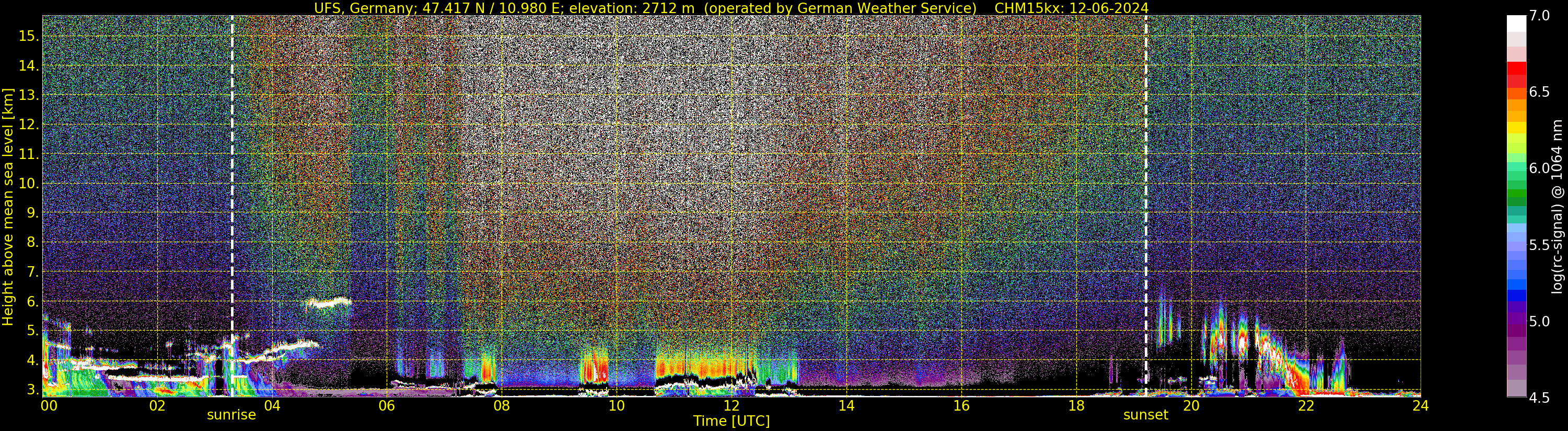Pick the bright red segment of the colorbar
The width and height of the screenshot is (1568, 431).
click(x=1516, y=69)
